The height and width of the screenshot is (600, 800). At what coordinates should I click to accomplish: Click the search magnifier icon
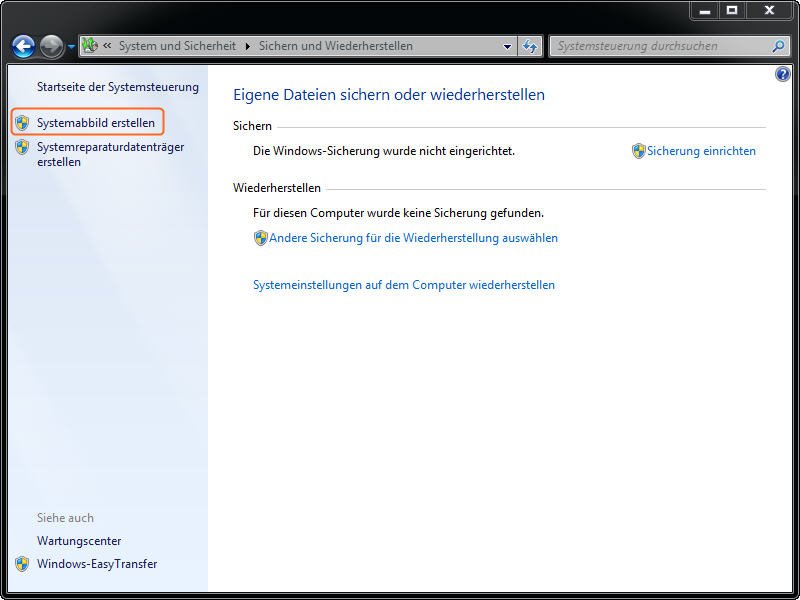pyautogui.click(x=778, y=46)
